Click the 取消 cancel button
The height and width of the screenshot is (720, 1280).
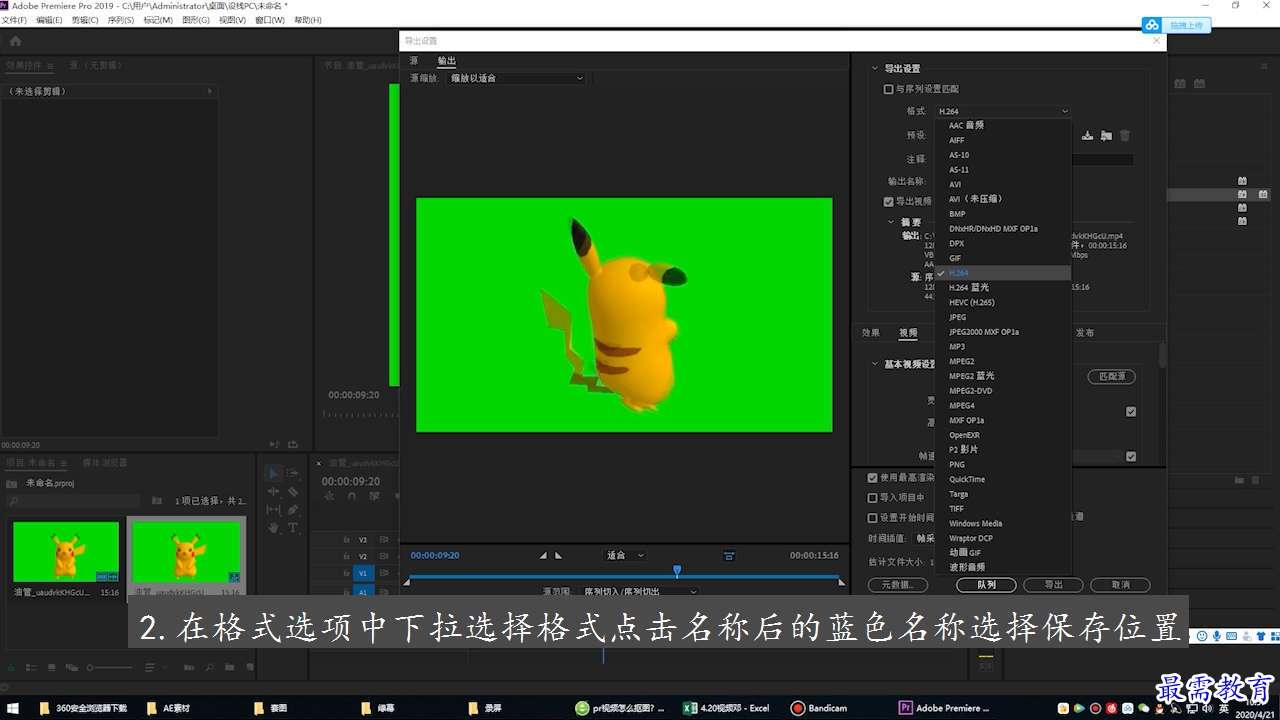(x=1120, y=585)
